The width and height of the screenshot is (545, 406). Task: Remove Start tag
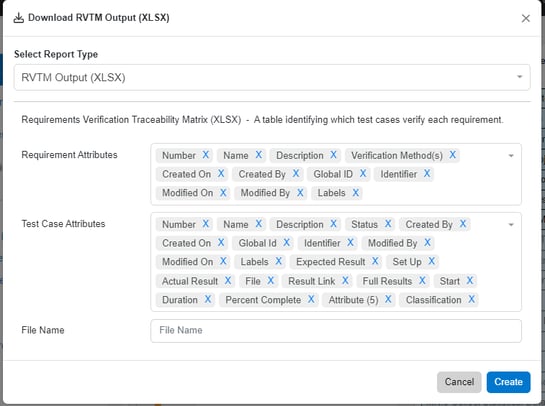coord(470,281)
